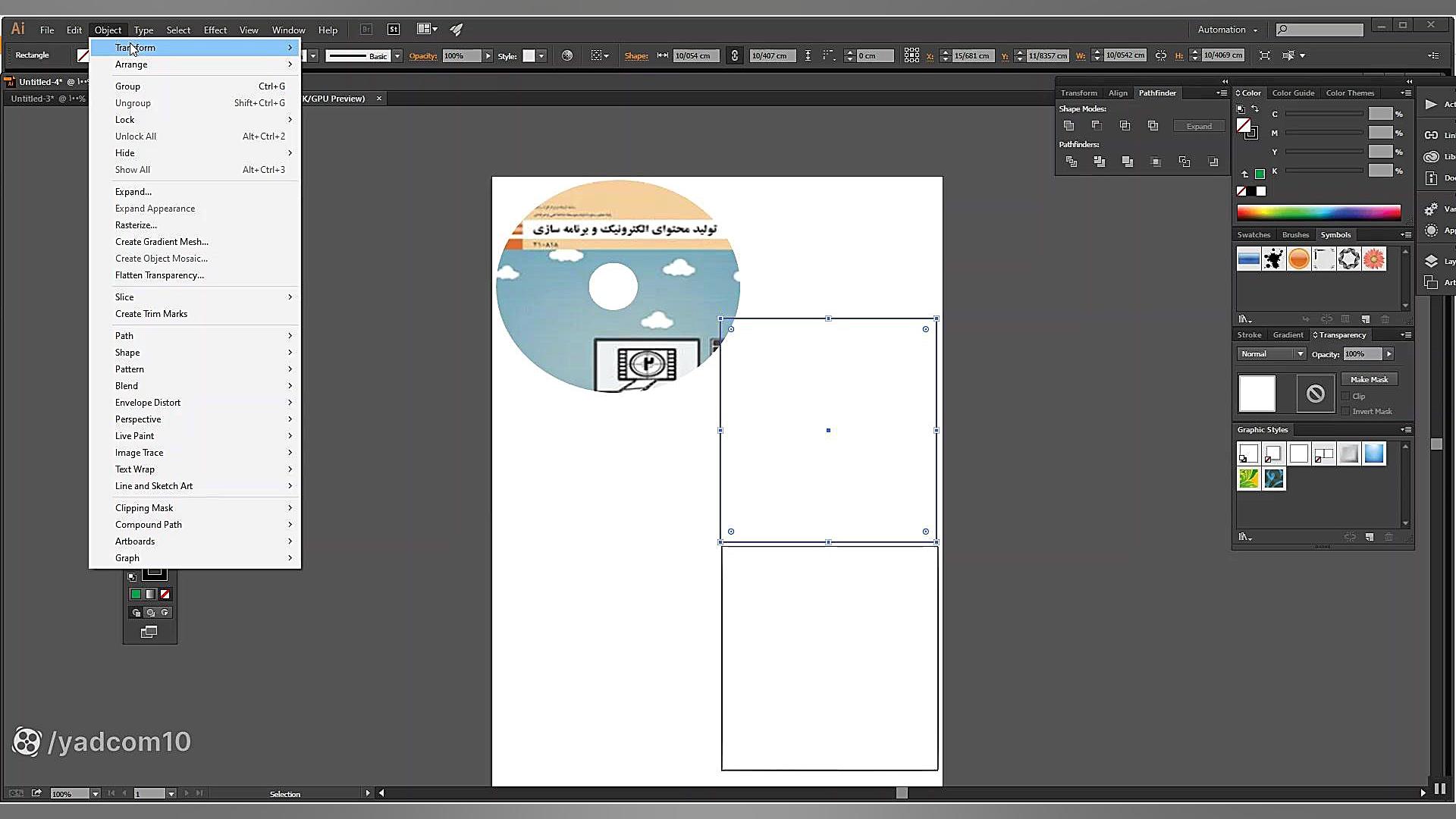Open the Basic brush definition dropdown
This screenshot has height=819, width=1456.
397,56
